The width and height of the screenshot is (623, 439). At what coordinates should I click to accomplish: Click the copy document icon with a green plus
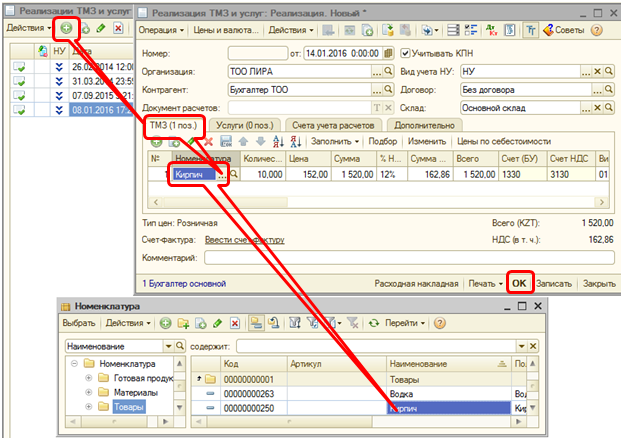(367, 30)
